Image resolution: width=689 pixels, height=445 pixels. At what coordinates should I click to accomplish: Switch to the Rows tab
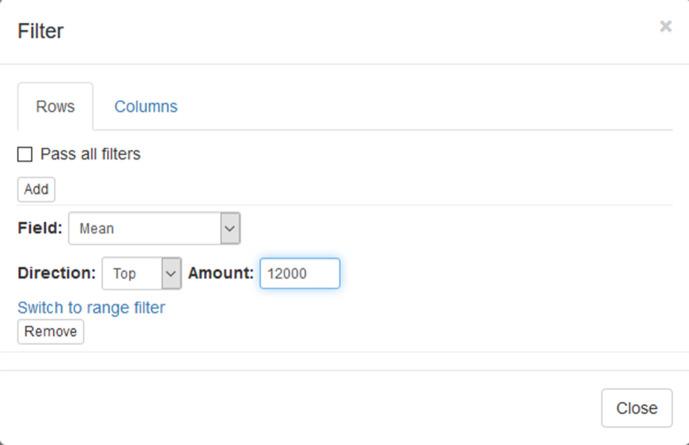coord(55,106)
